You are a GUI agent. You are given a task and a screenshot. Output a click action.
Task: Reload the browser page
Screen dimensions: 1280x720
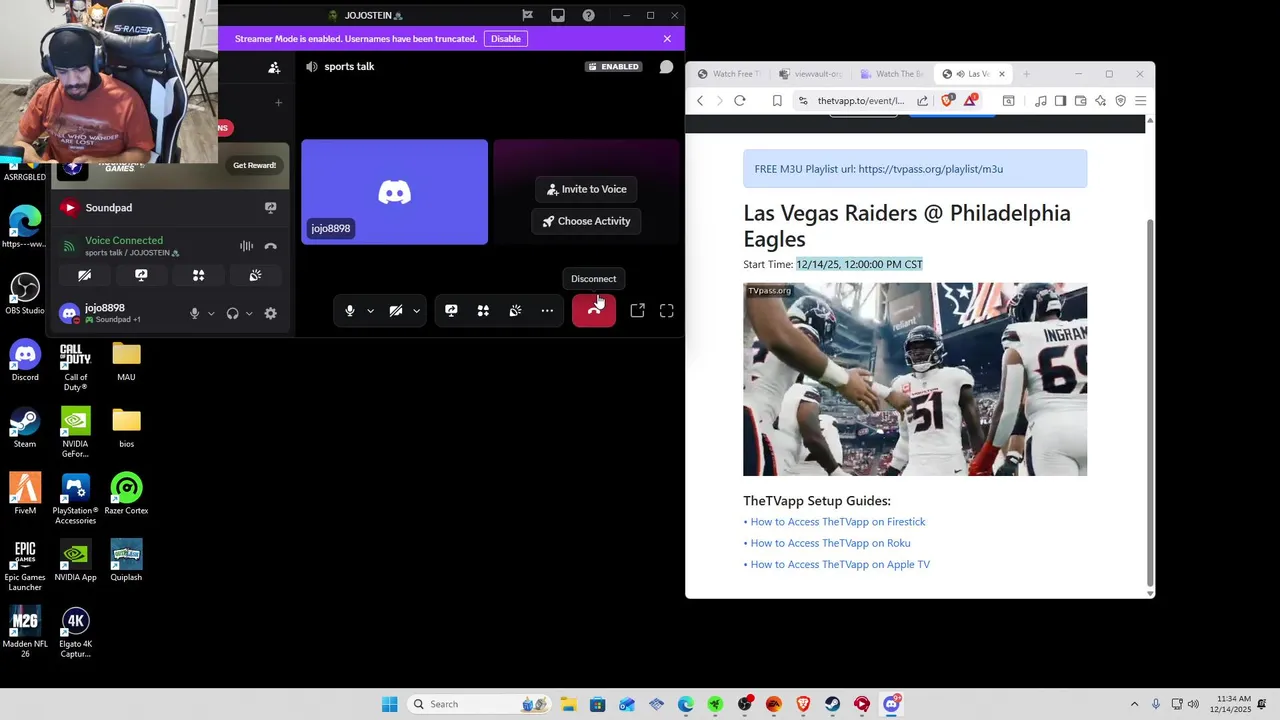pos(740,101)
